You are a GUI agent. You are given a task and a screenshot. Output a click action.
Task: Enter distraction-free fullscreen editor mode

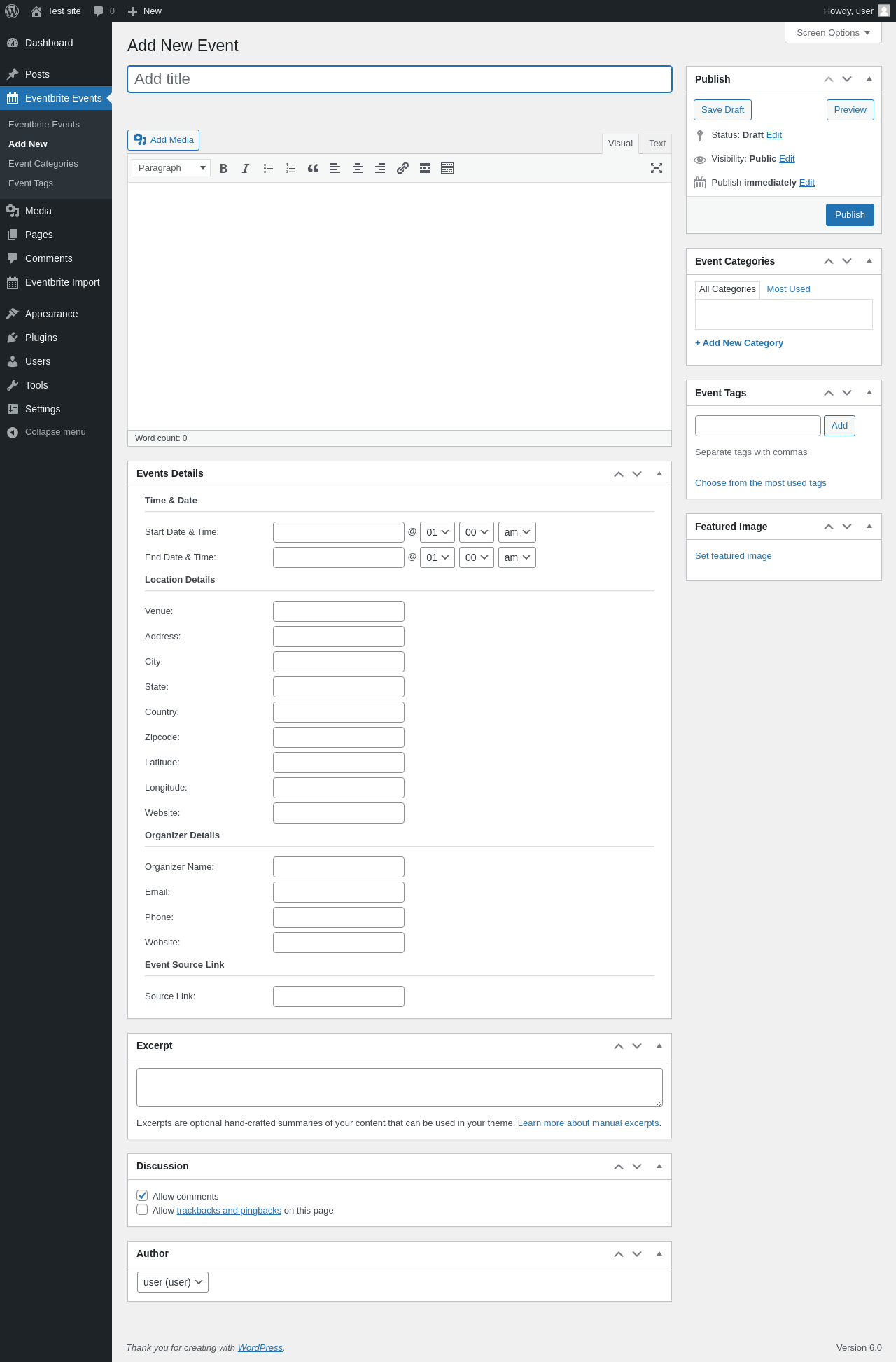click(x=657, y=168)
